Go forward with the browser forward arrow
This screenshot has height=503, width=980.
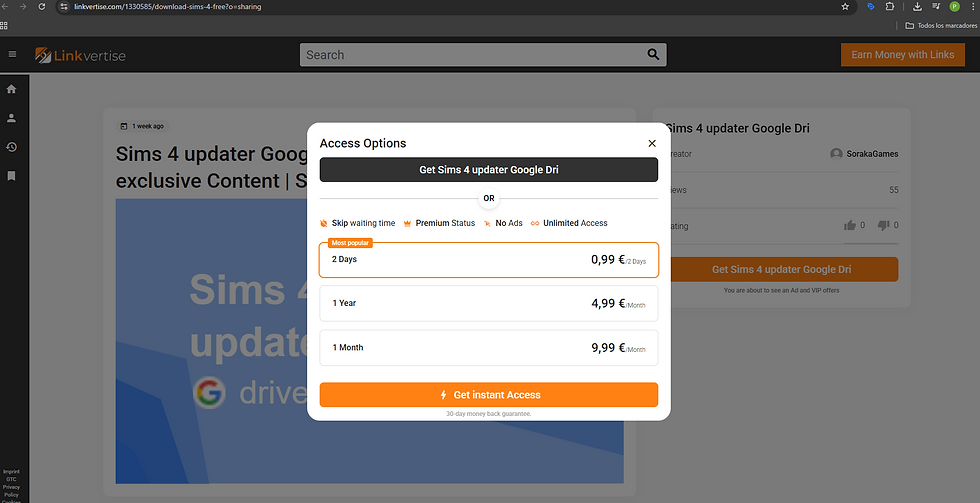24,6
